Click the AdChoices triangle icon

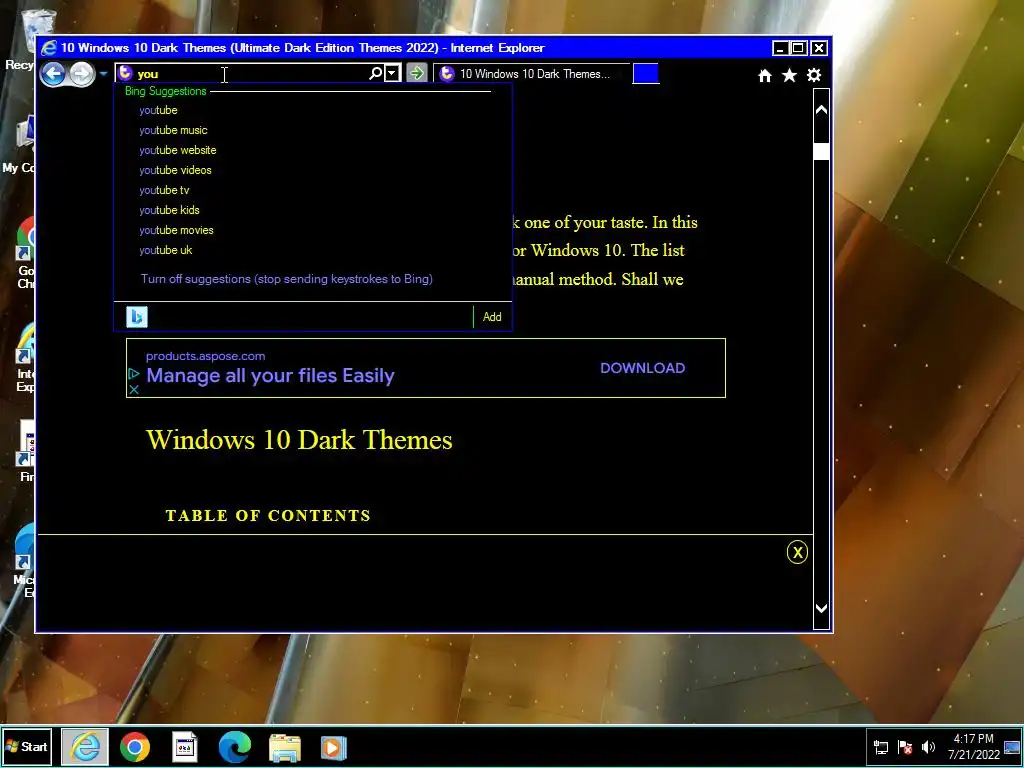point(134,374)
